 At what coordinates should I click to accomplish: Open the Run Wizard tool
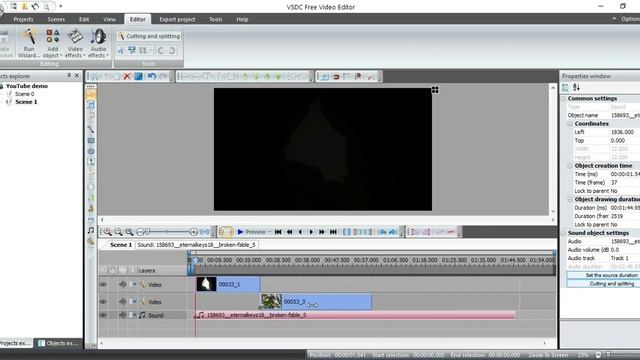29,43
